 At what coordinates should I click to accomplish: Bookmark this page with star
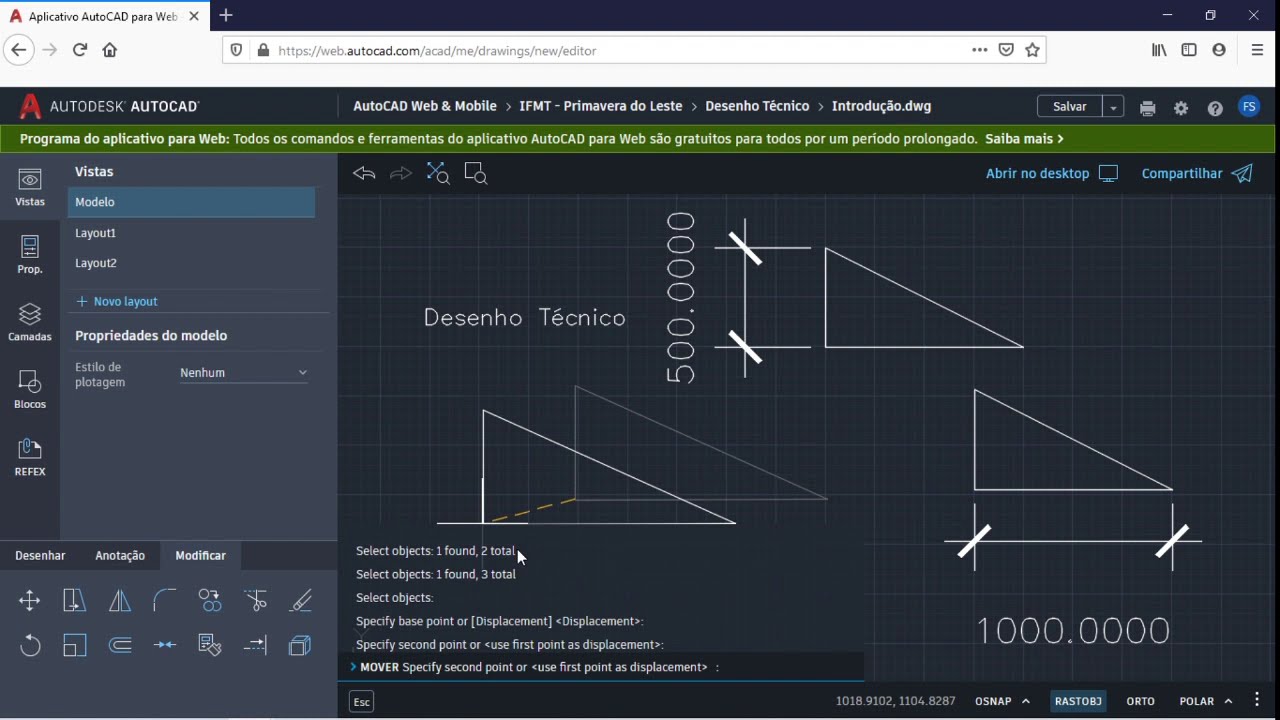[1033, 50]
